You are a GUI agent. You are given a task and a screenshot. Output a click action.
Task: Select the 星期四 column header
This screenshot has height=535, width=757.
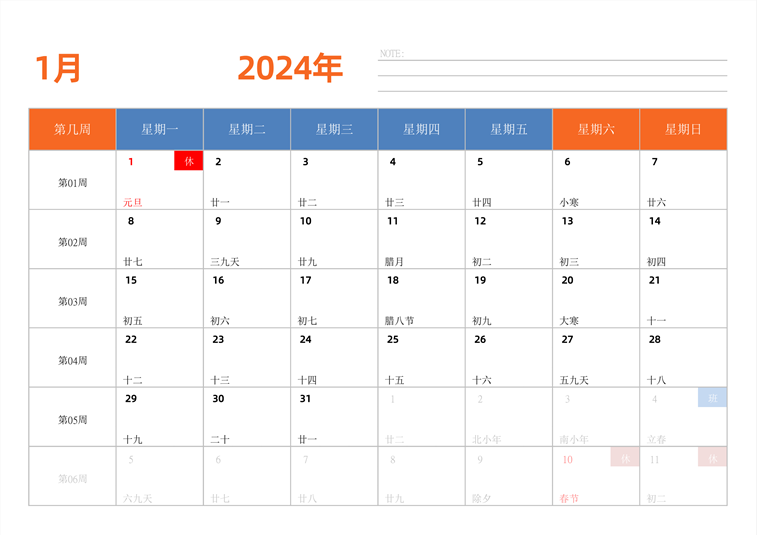pos(421,129)
